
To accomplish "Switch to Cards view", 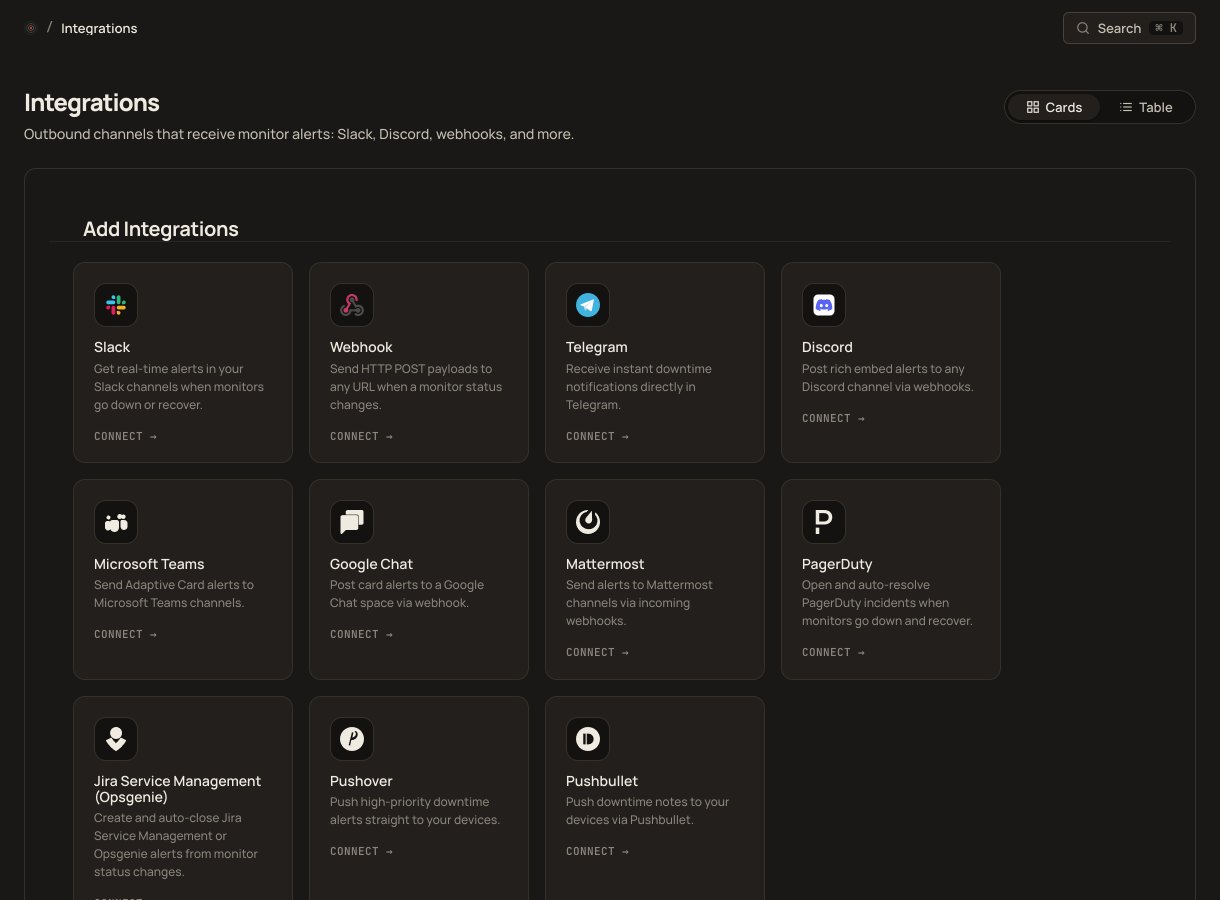I will (1054, 107).
